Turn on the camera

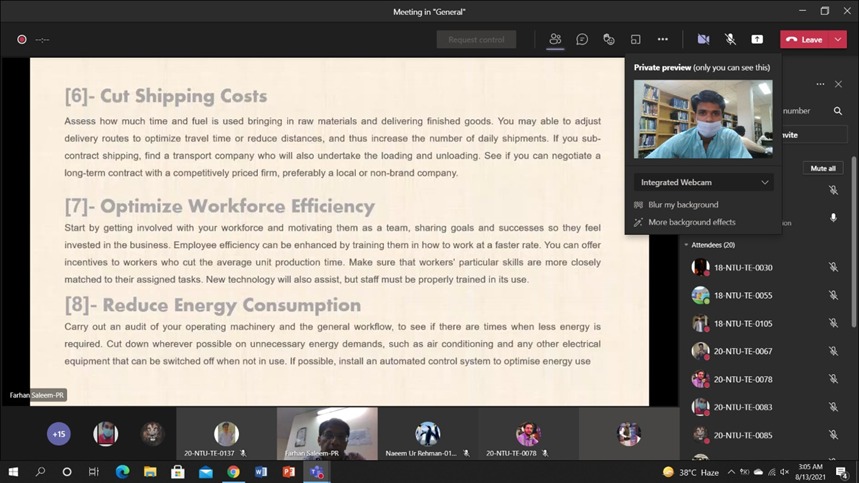pos(703,39)
